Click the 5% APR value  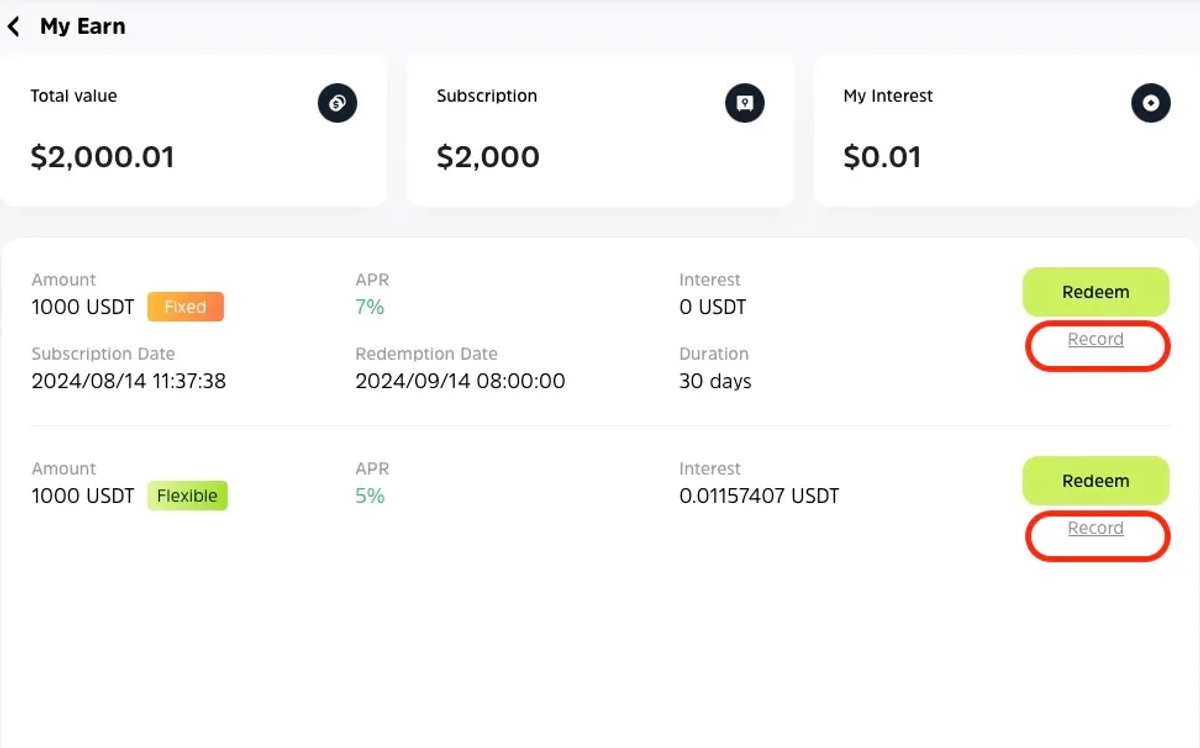click(x=370, y=496)
